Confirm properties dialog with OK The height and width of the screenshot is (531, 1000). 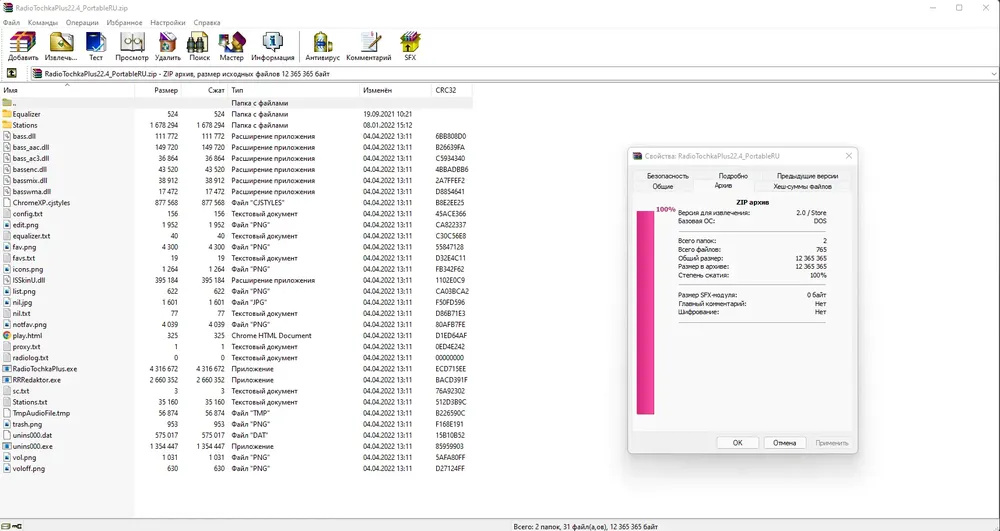click(x=737, y=443)
